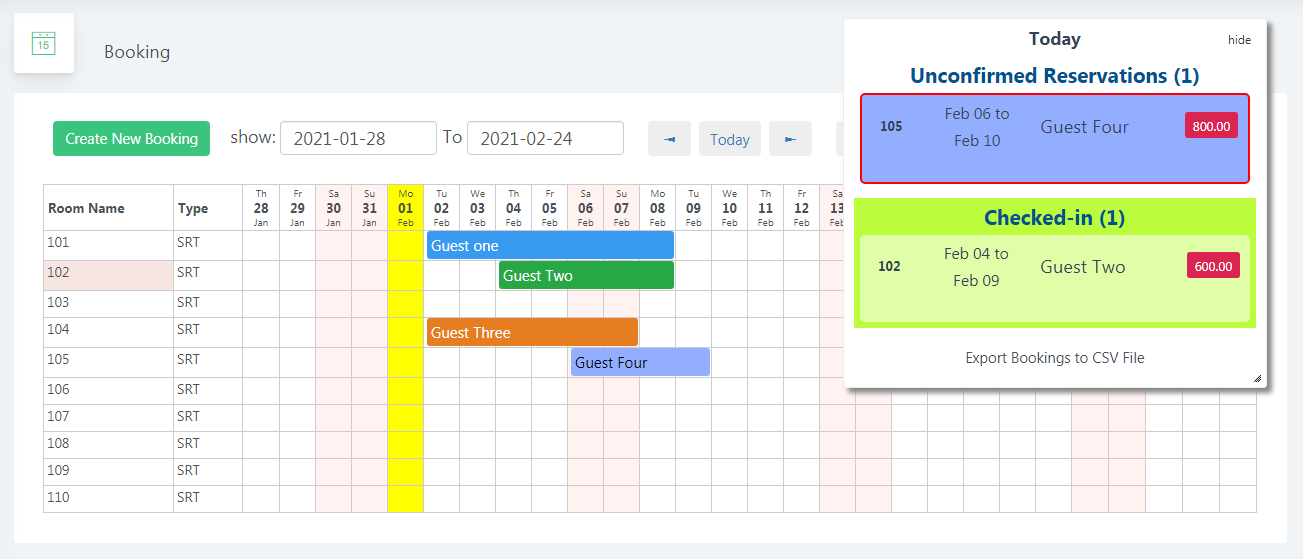Open the Guest one booking bar
This screenshot has height=559, width=1303.
click(550, 245)
